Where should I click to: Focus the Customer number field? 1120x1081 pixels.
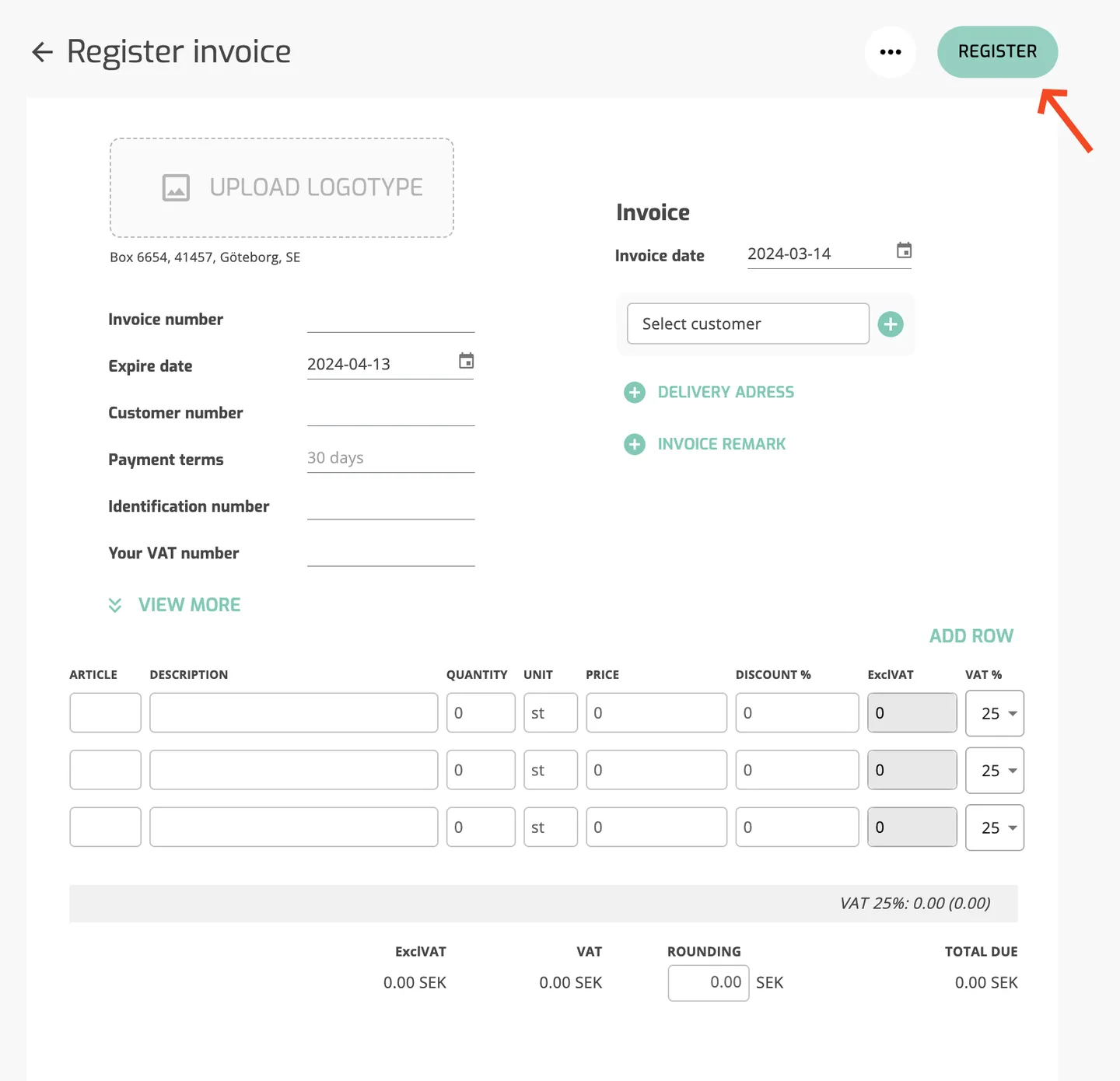390,412
